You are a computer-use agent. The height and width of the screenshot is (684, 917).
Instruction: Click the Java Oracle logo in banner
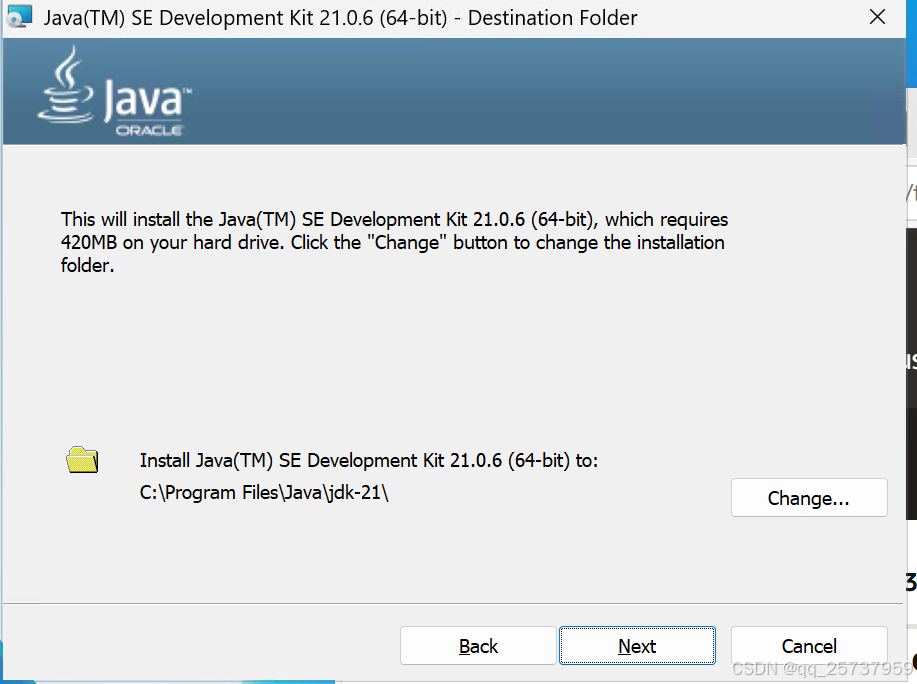tap(115, 91)
